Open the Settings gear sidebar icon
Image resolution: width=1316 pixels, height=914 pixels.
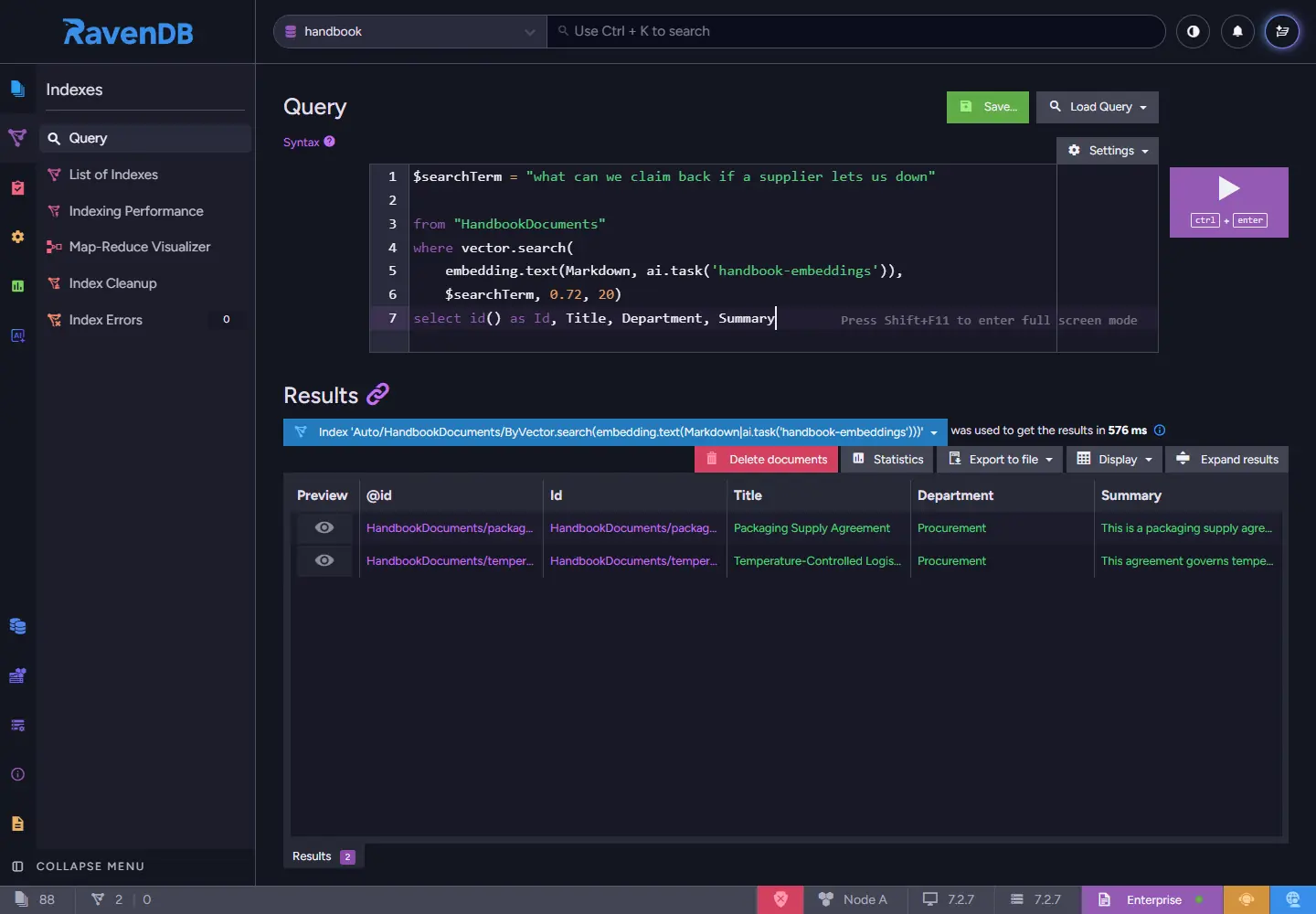tap(17, 237)
